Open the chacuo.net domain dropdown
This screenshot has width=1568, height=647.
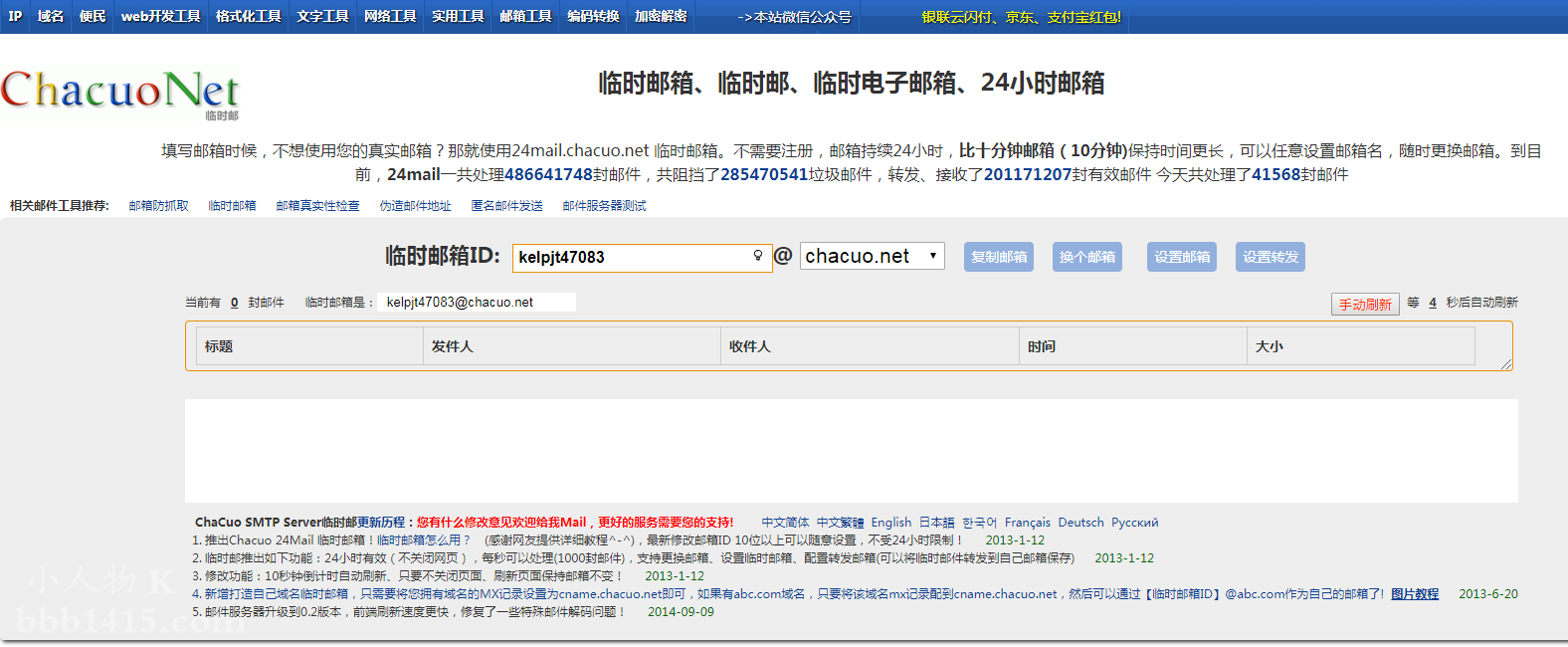tap(873, 256)
